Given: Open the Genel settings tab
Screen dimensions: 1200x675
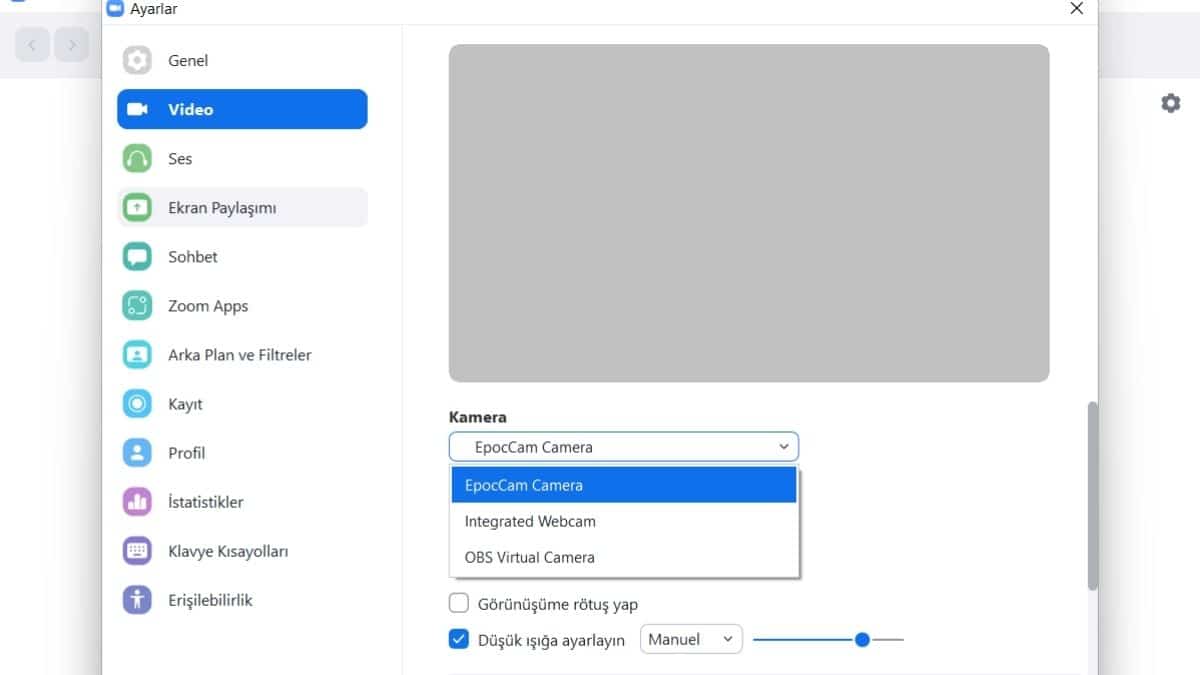Looking at the screenshot, I should [242, 60].
